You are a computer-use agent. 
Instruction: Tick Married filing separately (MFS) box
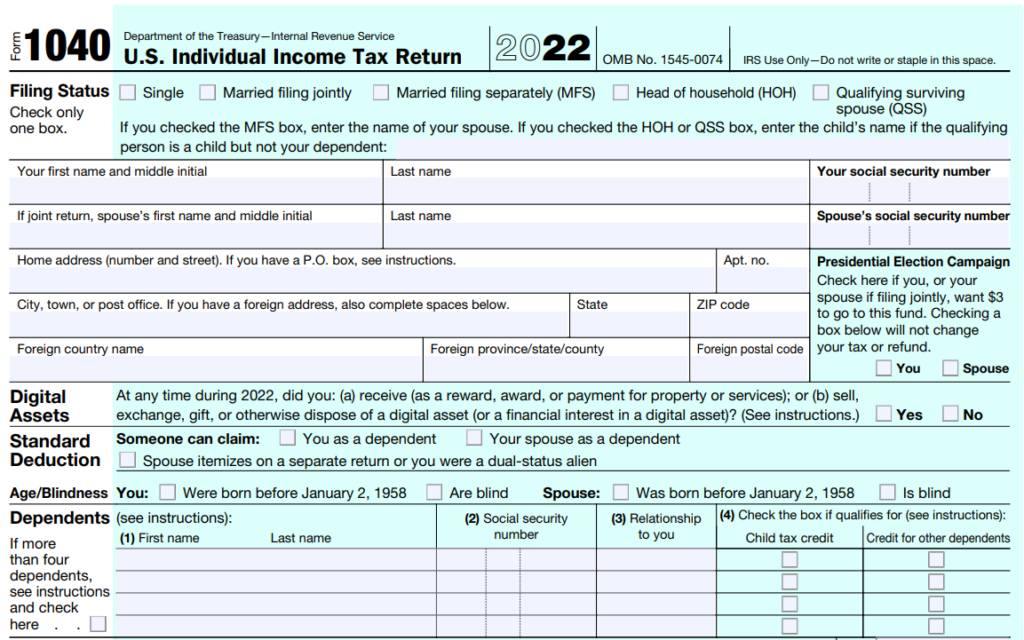[381, 93]
